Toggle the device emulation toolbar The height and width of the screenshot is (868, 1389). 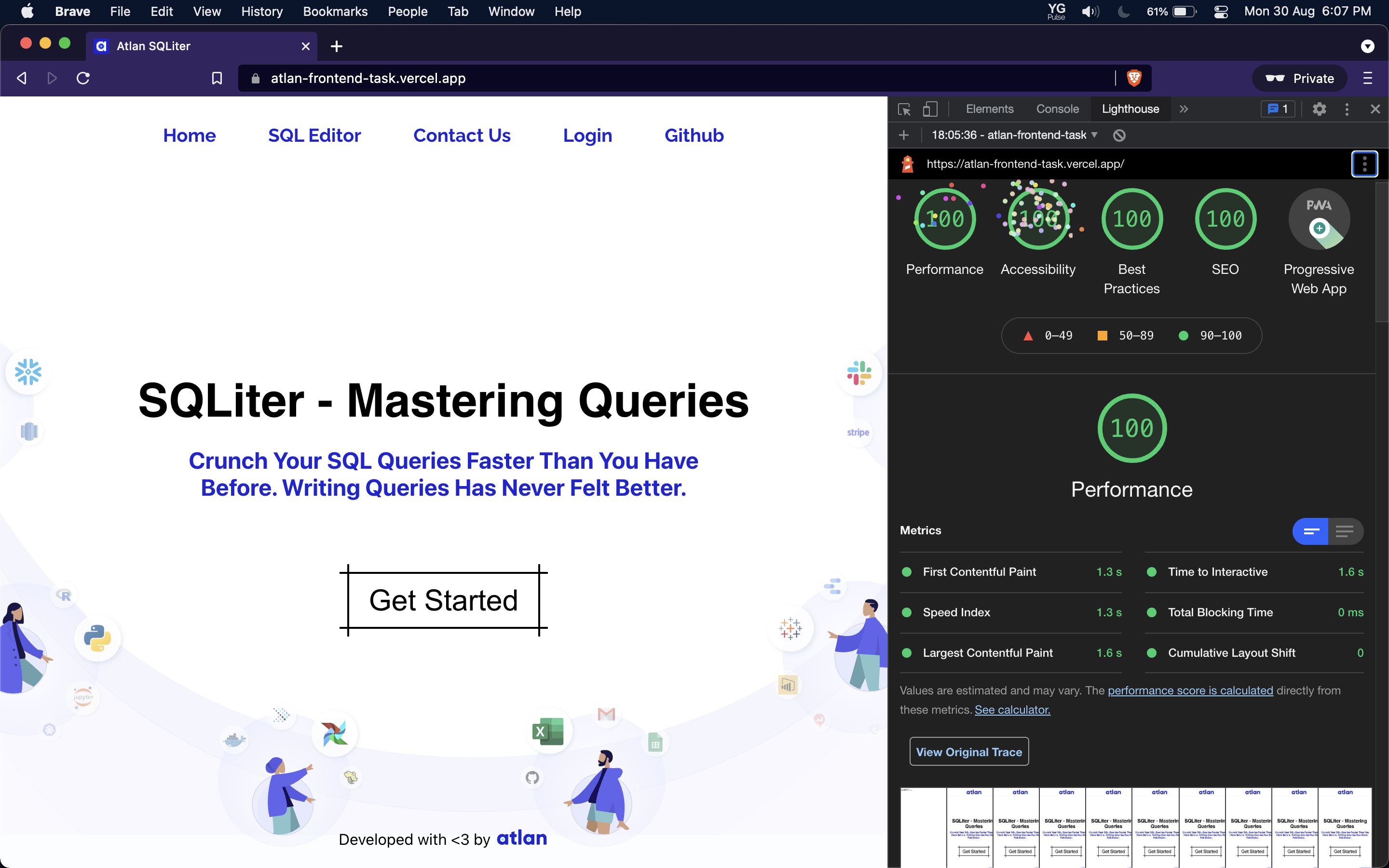(x=930, y=108)
